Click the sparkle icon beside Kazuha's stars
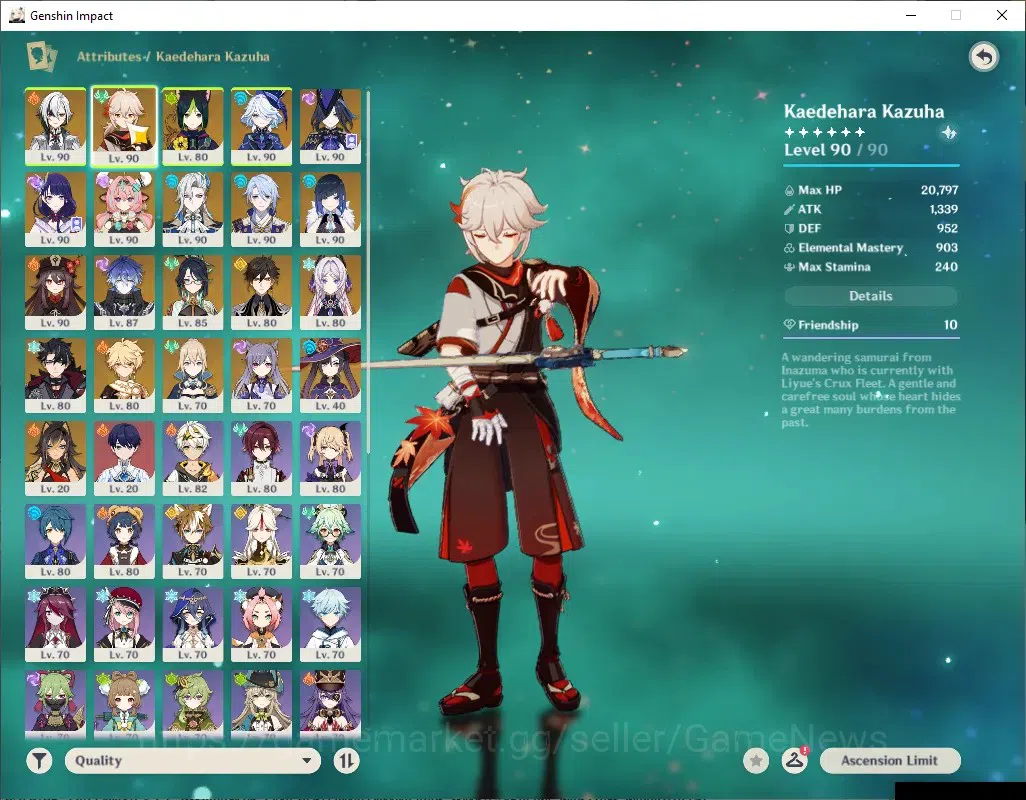This screenshot has height=800, width=1026. pos(949,133)
